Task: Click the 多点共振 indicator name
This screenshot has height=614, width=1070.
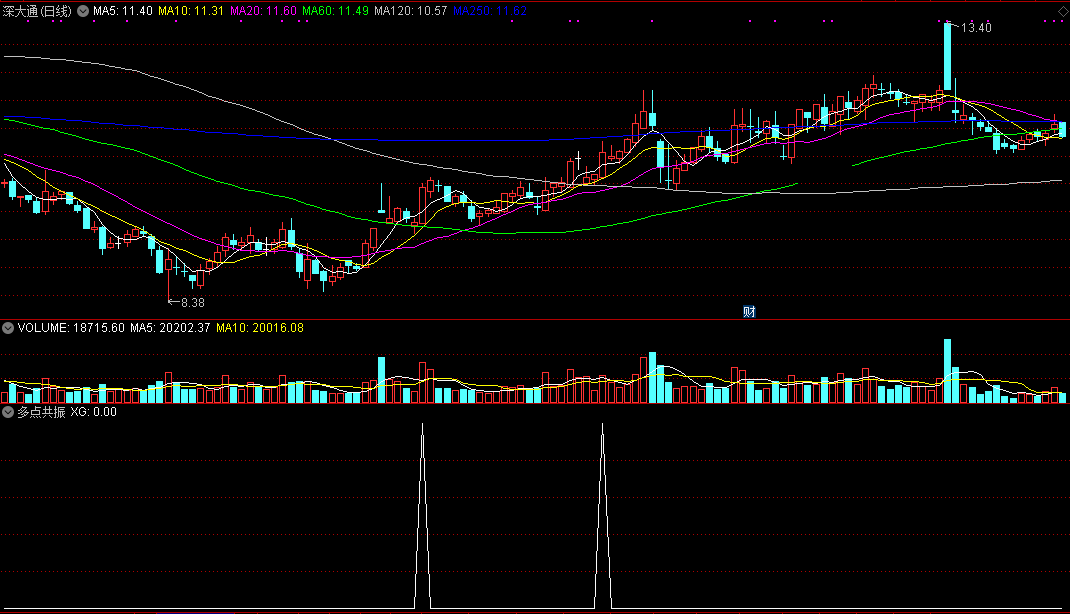Action: pos(42,412)
